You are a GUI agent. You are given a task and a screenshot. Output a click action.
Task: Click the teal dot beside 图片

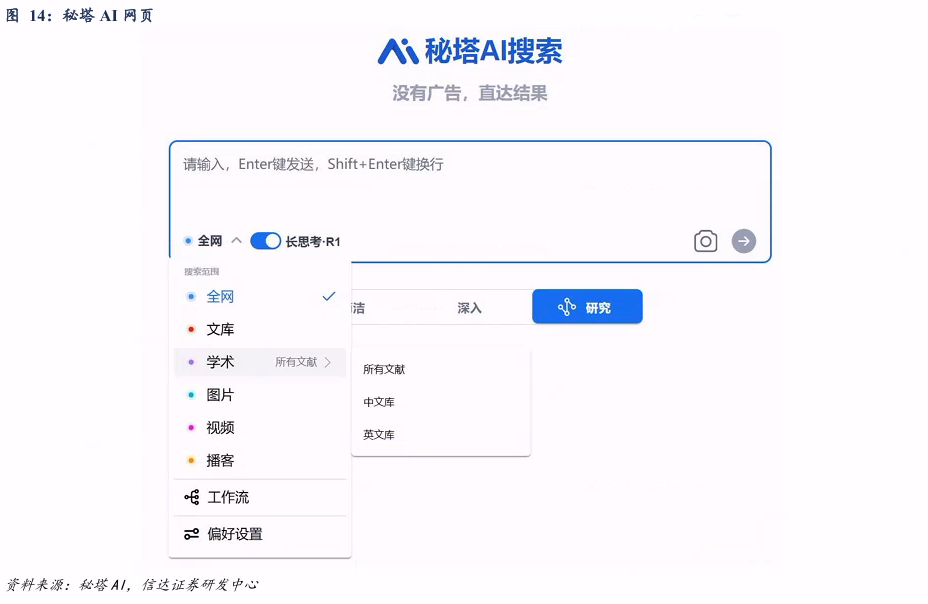point(191,395)
